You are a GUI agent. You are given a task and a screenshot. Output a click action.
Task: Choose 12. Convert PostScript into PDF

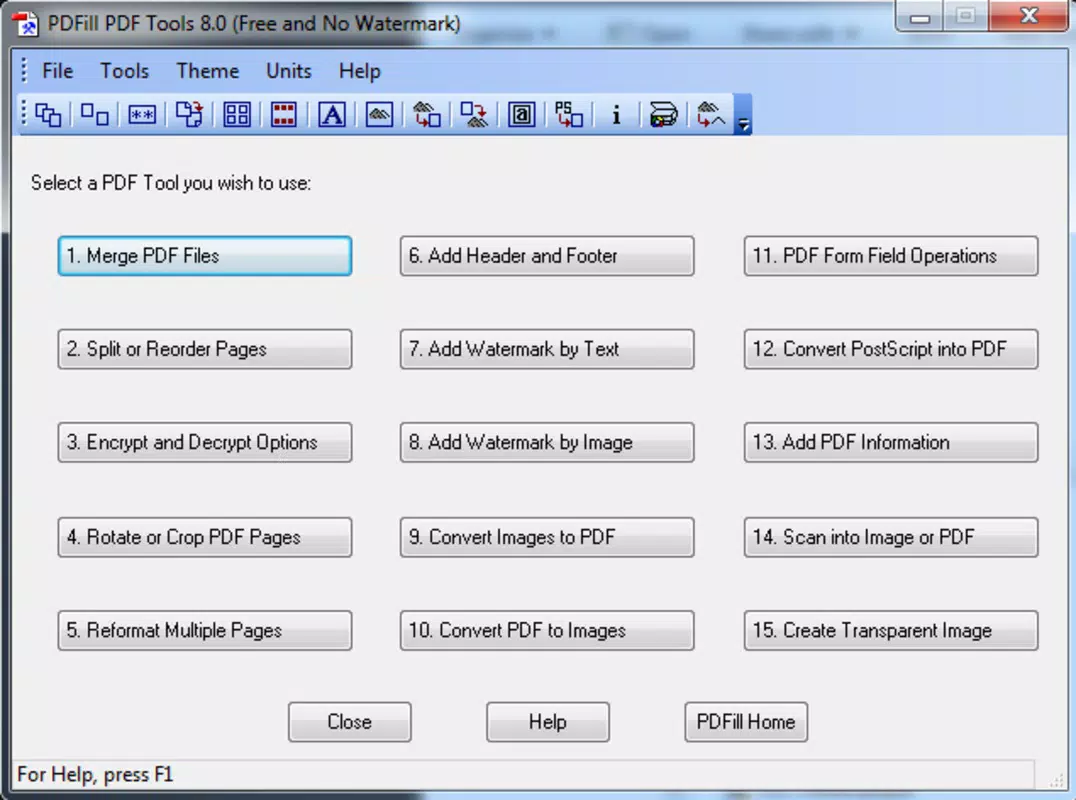[x=891, y=349]
